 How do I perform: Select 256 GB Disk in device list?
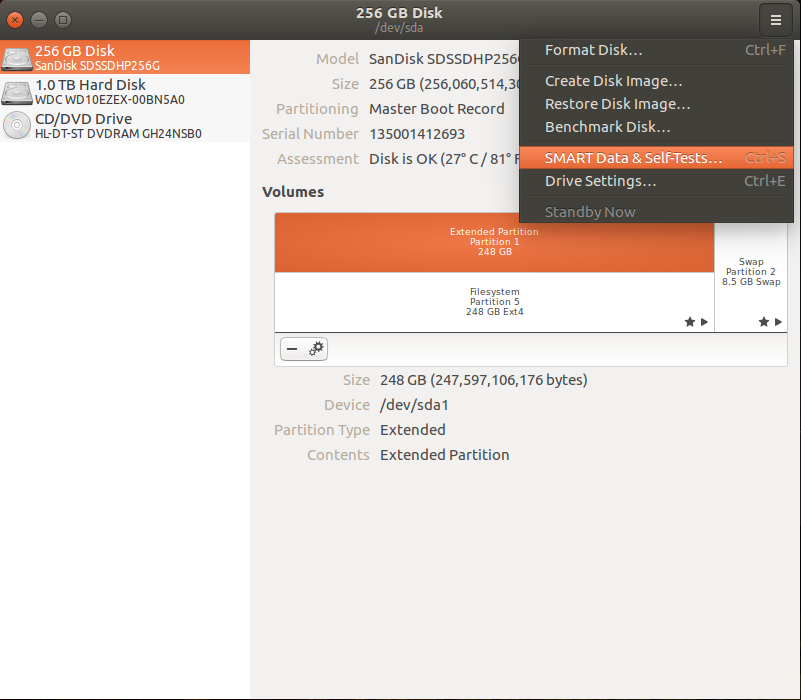click(x=125, y=57)
